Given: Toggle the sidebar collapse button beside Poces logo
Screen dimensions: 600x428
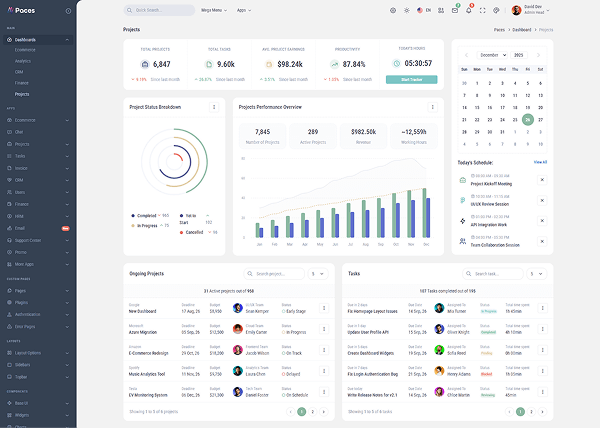Looking at the screenshot, I should 66,9.
